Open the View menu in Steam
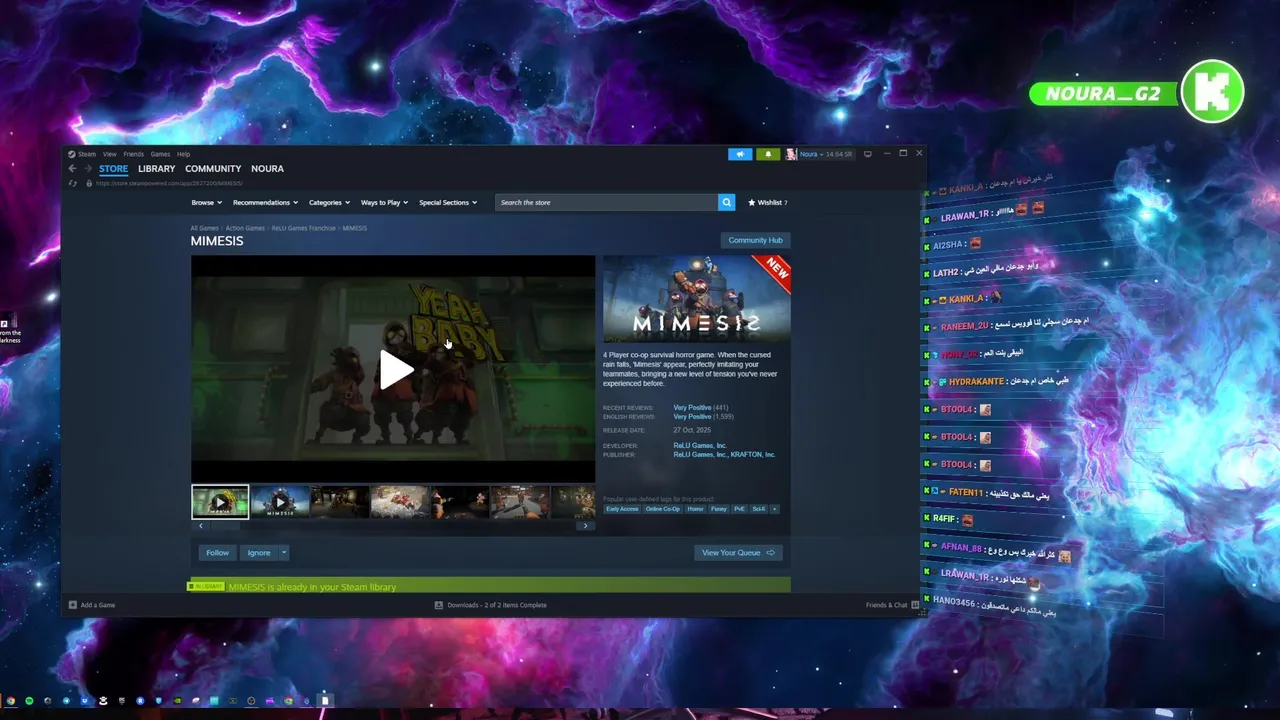Screen dimensions: 1280x720 110,154
